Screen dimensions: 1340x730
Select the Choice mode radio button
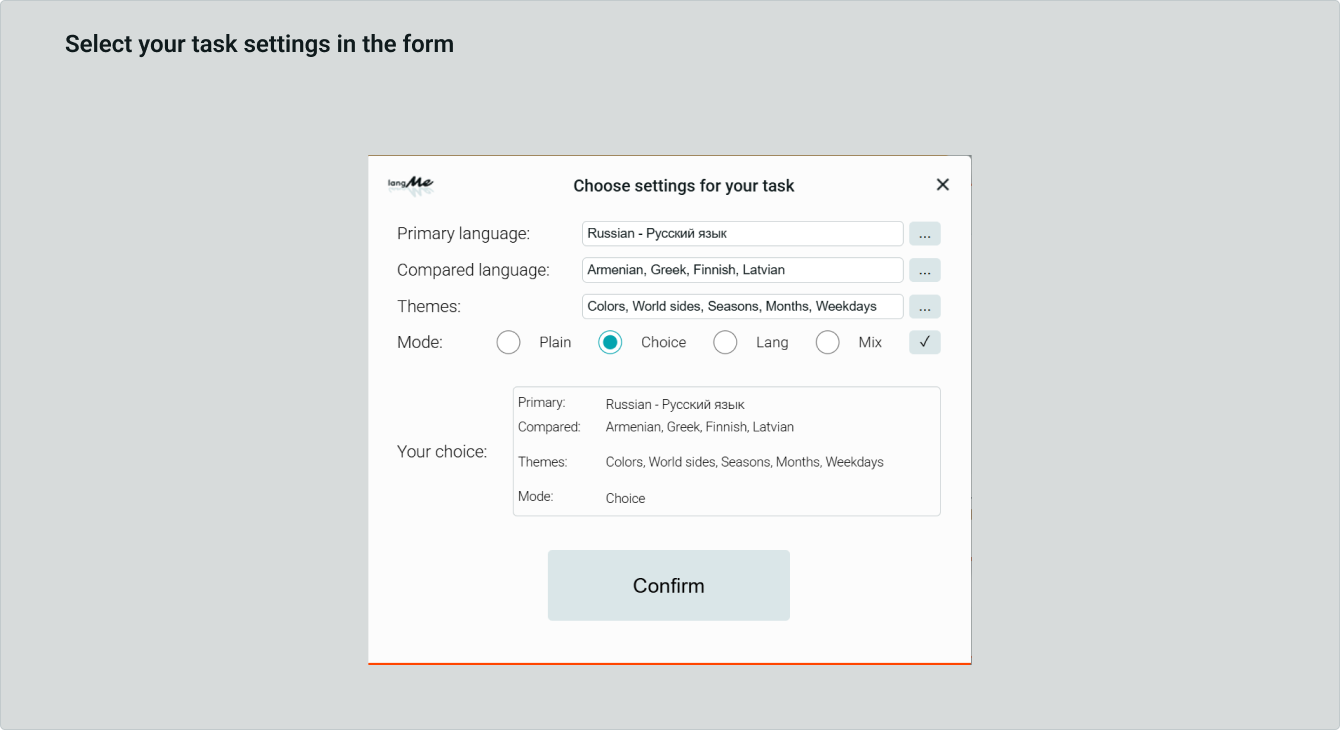(x=610, y=343)
